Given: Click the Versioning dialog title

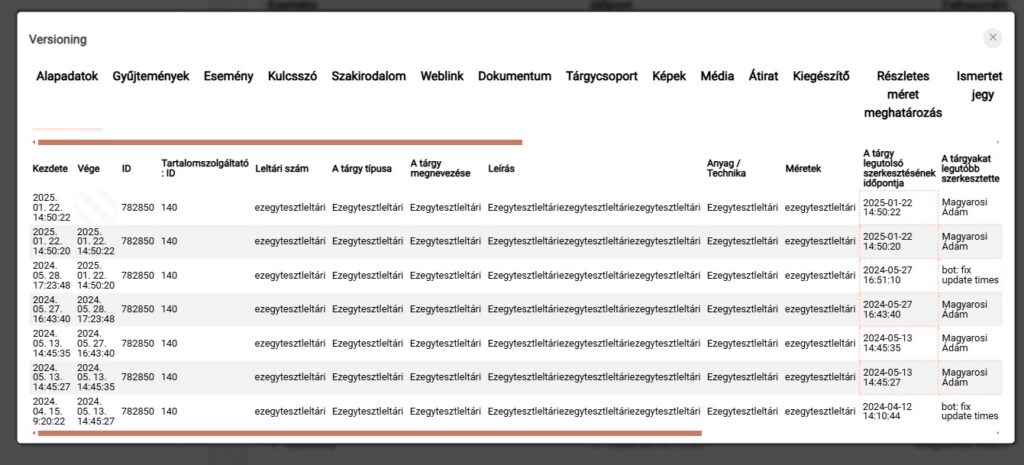Looking at the screenshot, I should pyautogui.click(x=57, y=40).
